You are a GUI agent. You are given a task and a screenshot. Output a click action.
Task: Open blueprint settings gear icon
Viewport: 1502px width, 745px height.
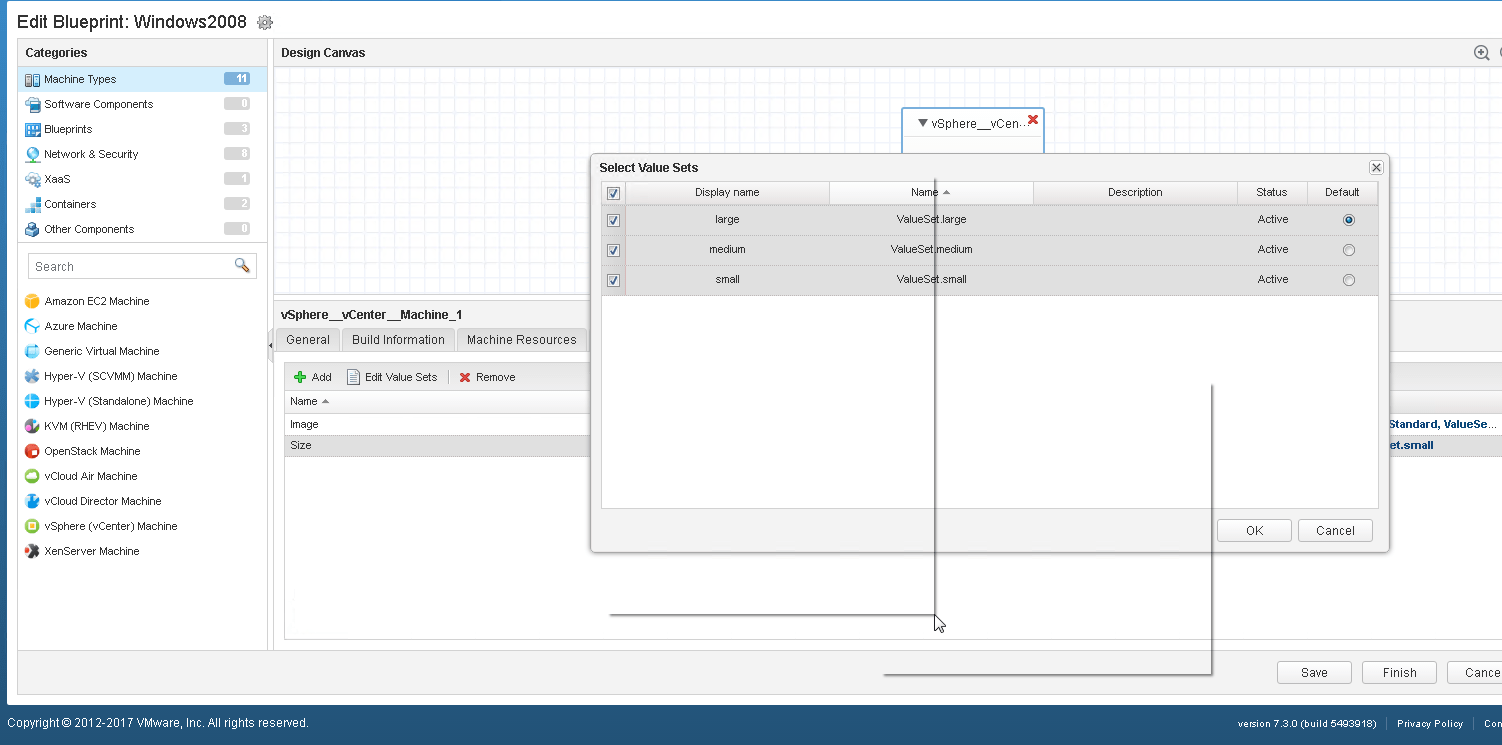265,22
